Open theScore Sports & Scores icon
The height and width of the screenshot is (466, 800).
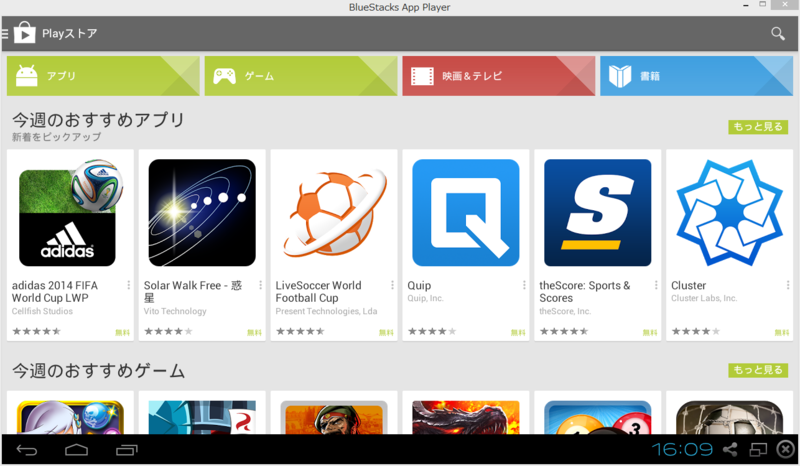click(597, 213)
